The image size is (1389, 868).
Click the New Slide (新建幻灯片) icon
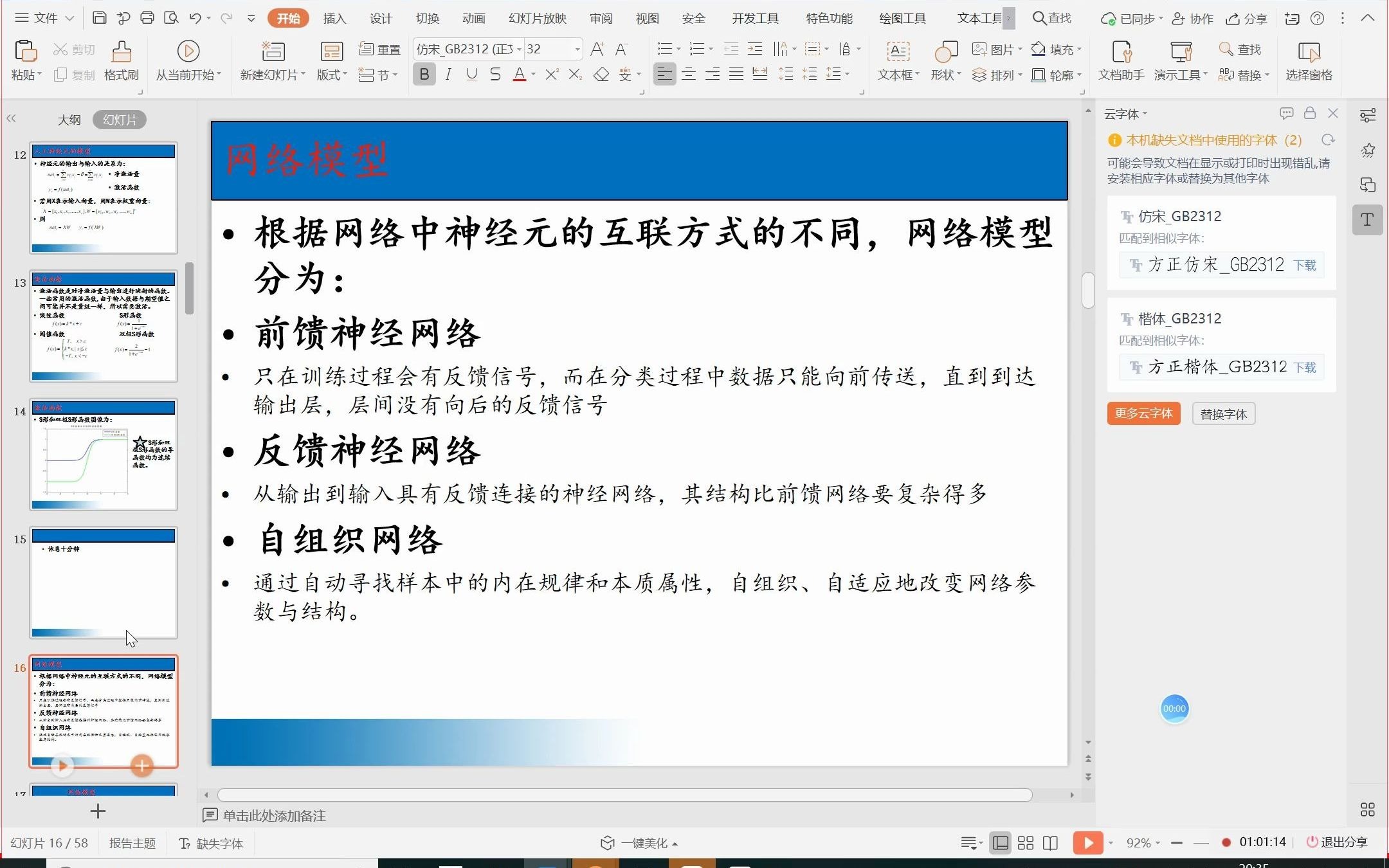[273, 51]
